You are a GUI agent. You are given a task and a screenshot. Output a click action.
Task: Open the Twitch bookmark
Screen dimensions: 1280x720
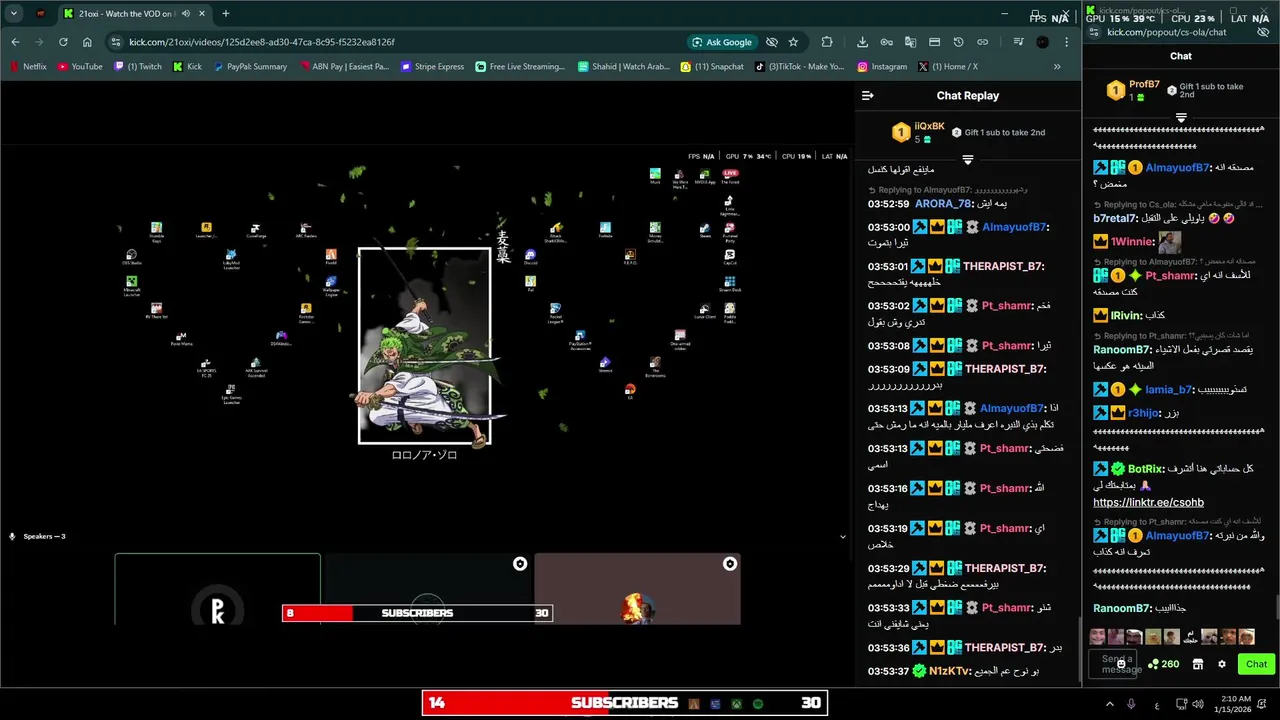tap(137, 67)
